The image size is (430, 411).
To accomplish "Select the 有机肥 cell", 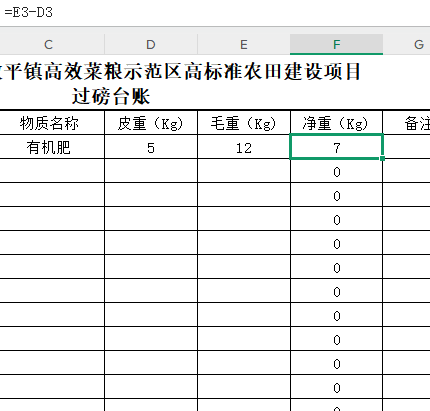I will point(52,147).
